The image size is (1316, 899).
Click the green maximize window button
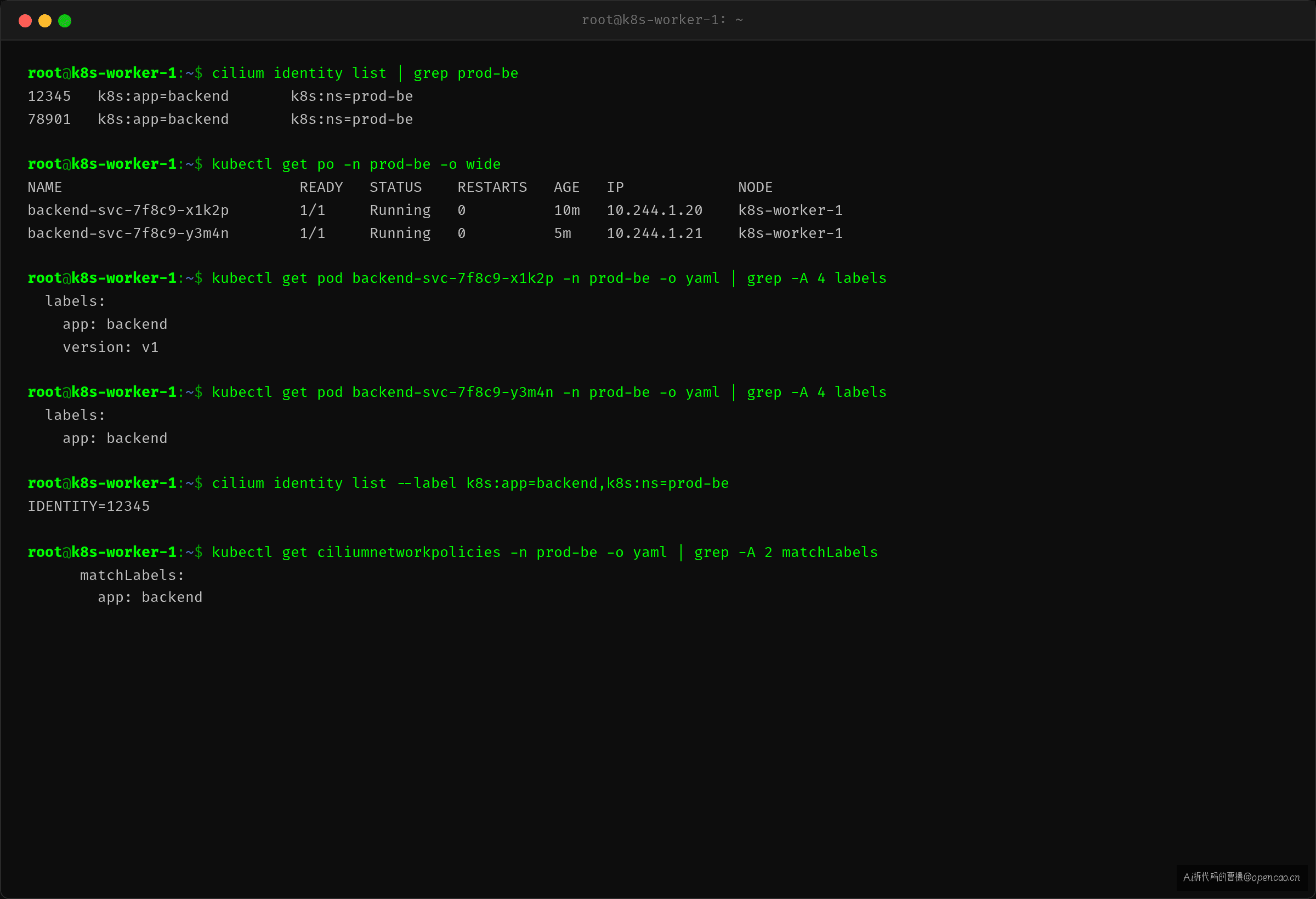coord(65,21)
